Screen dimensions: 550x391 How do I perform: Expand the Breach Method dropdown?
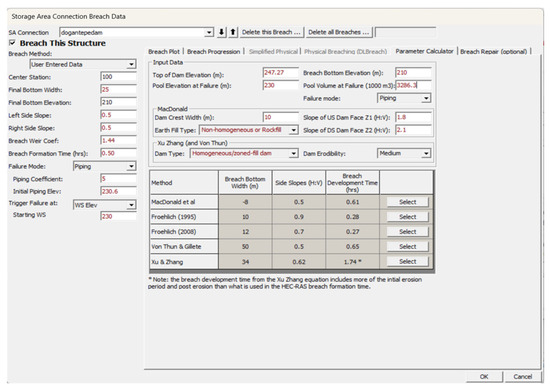click(131, 65)
